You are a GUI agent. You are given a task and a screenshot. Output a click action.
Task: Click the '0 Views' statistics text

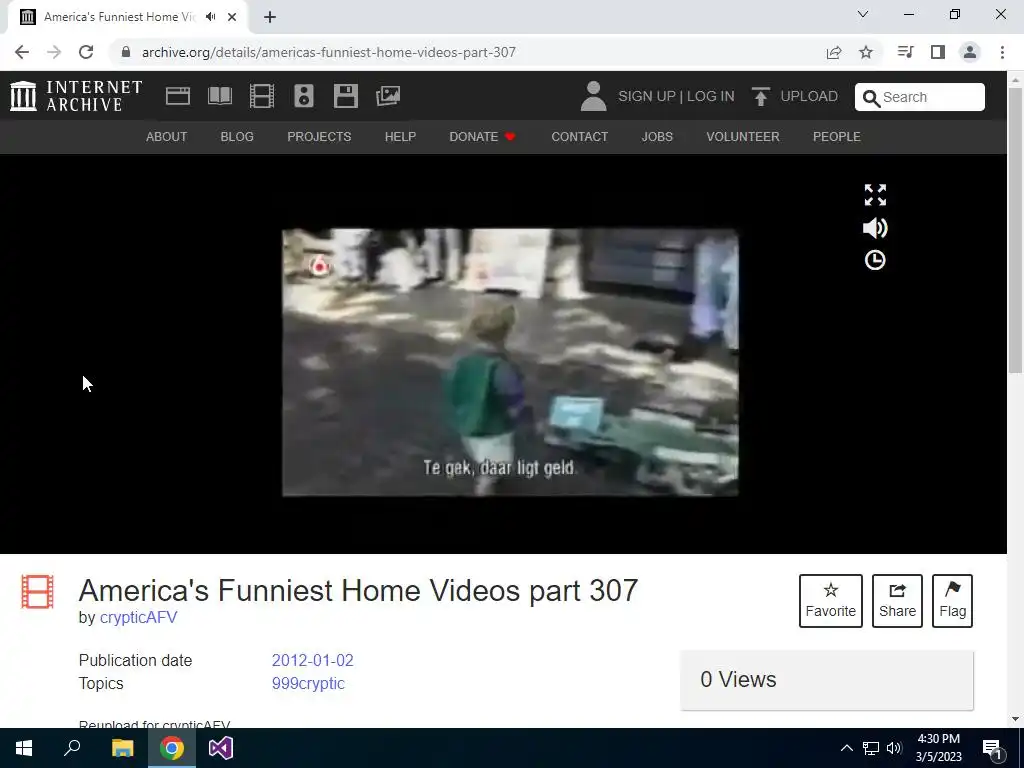[738, 680]
